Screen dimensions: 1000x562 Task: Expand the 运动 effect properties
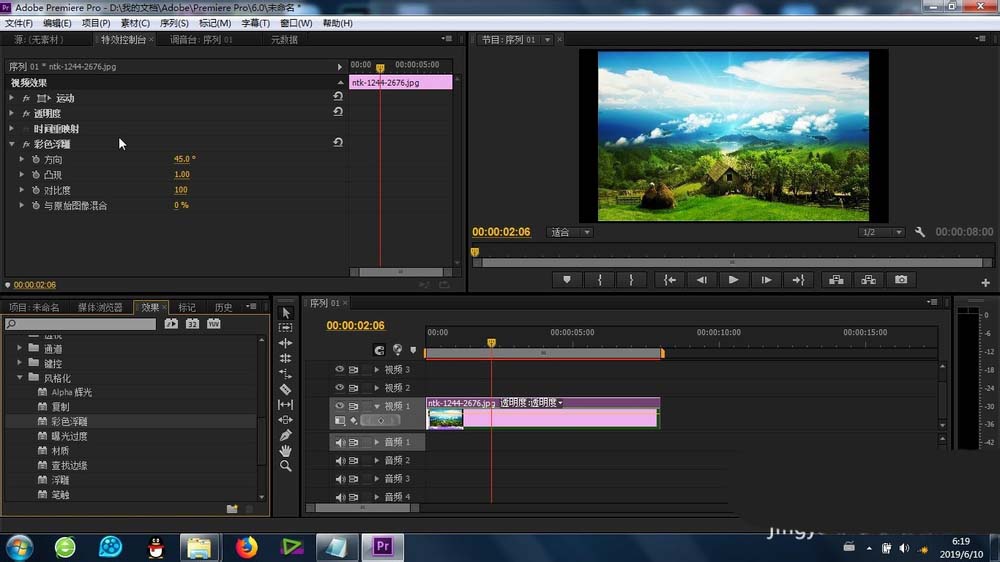[11, 98]
